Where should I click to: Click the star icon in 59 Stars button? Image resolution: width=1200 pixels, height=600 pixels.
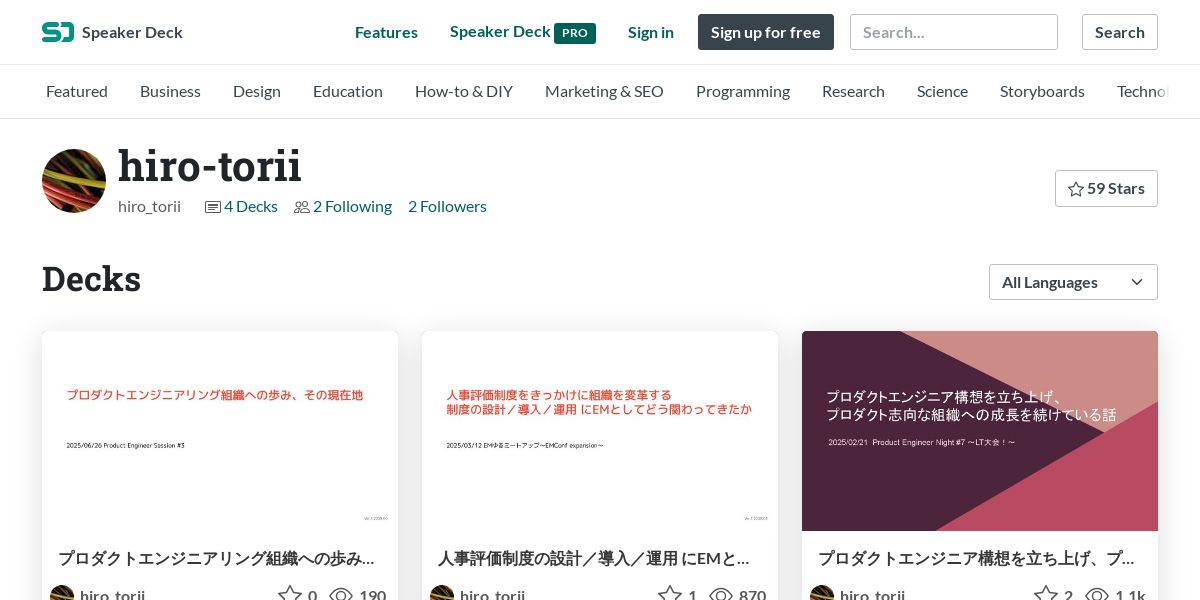[x=1076, y=189]
